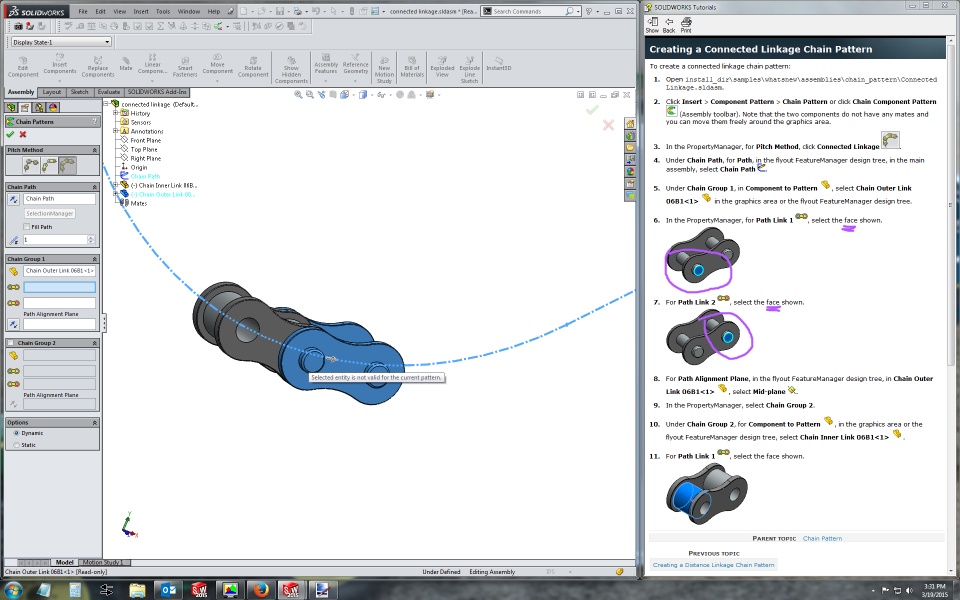
Task: Click the Search Commands box
Action: pos(528,11)
